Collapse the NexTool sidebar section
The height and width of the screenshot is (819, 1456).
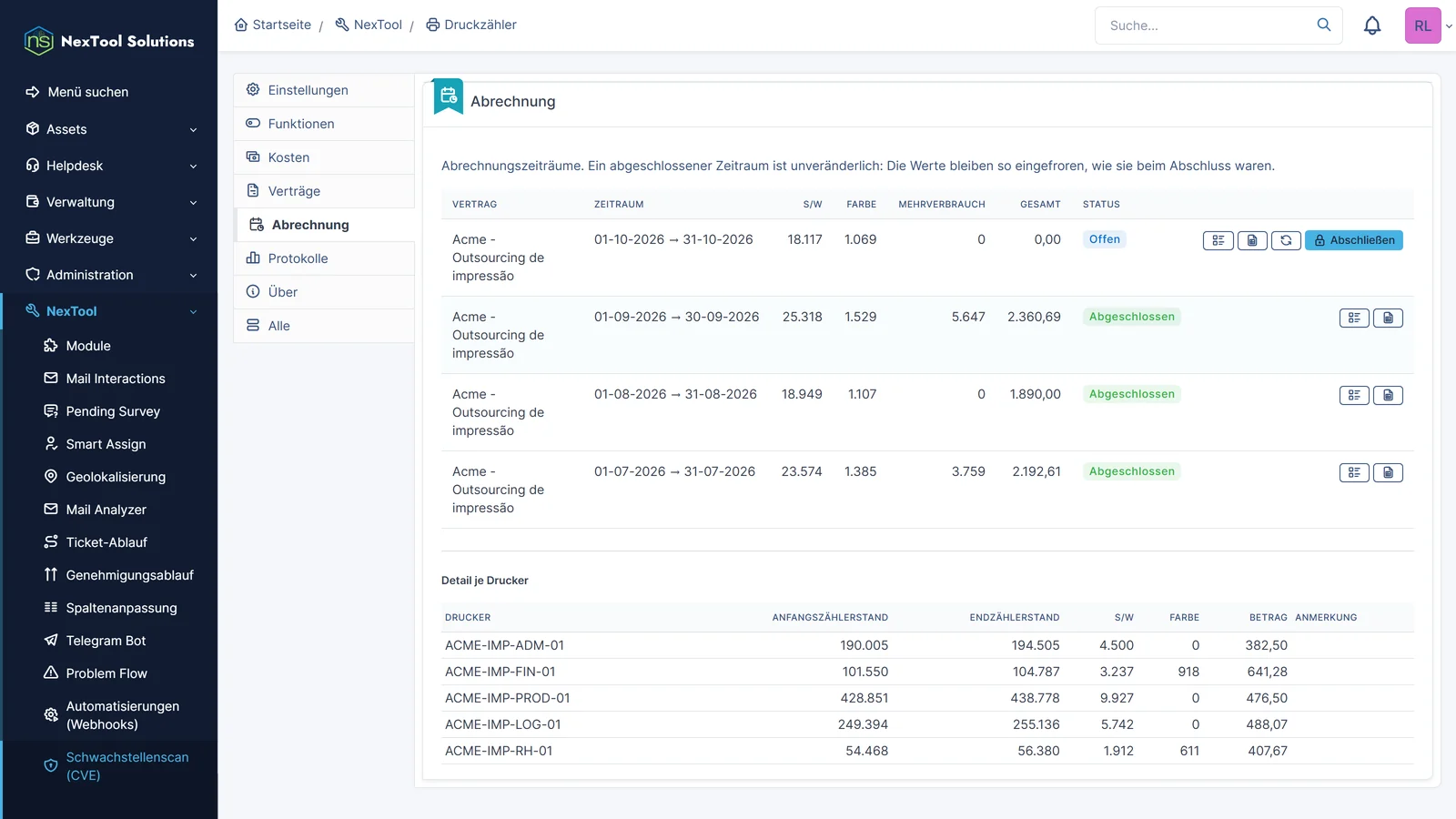tap(109, 311)
